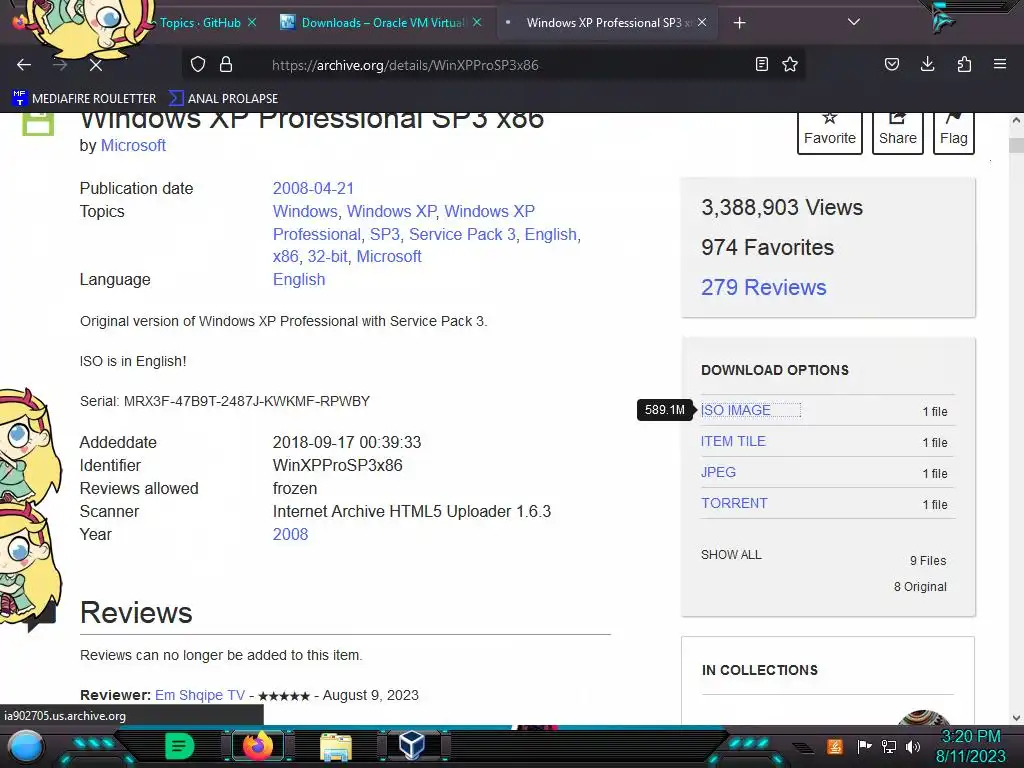
Task: Flag this archive item
Action: (x=953, y=132)
